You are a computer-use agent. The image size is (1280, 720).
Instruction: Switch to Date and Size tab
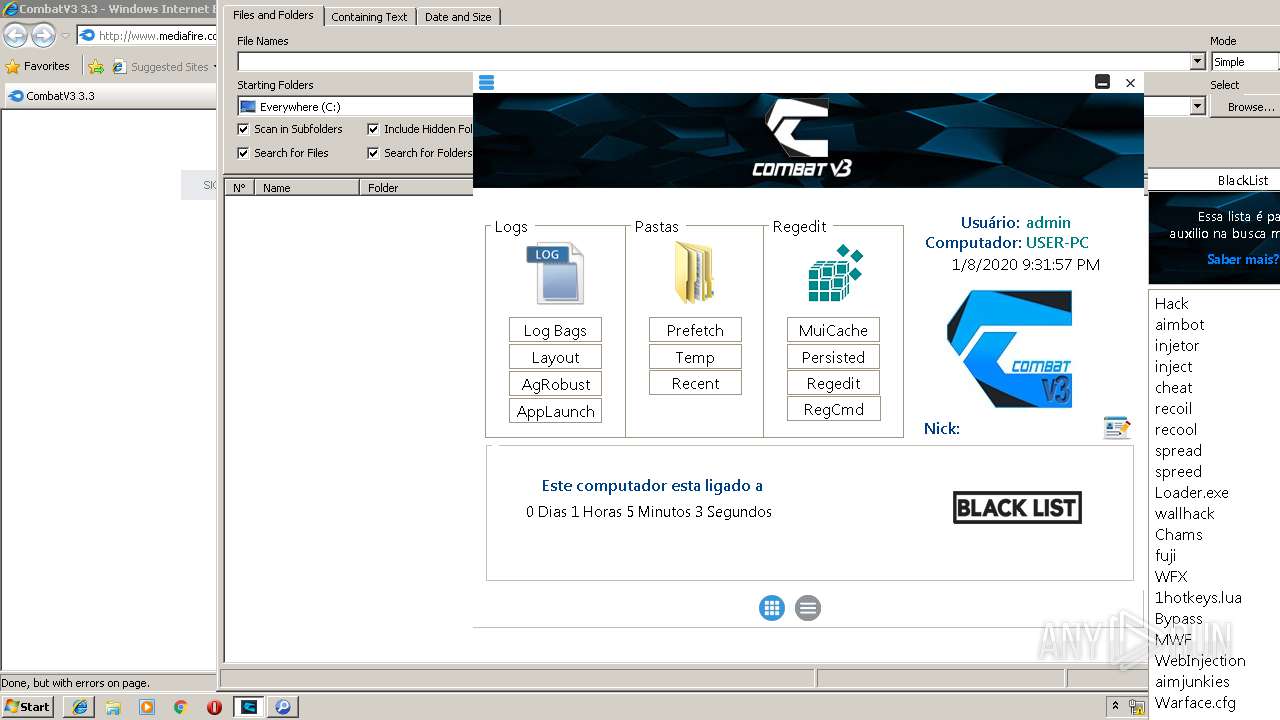pos(458,17)
